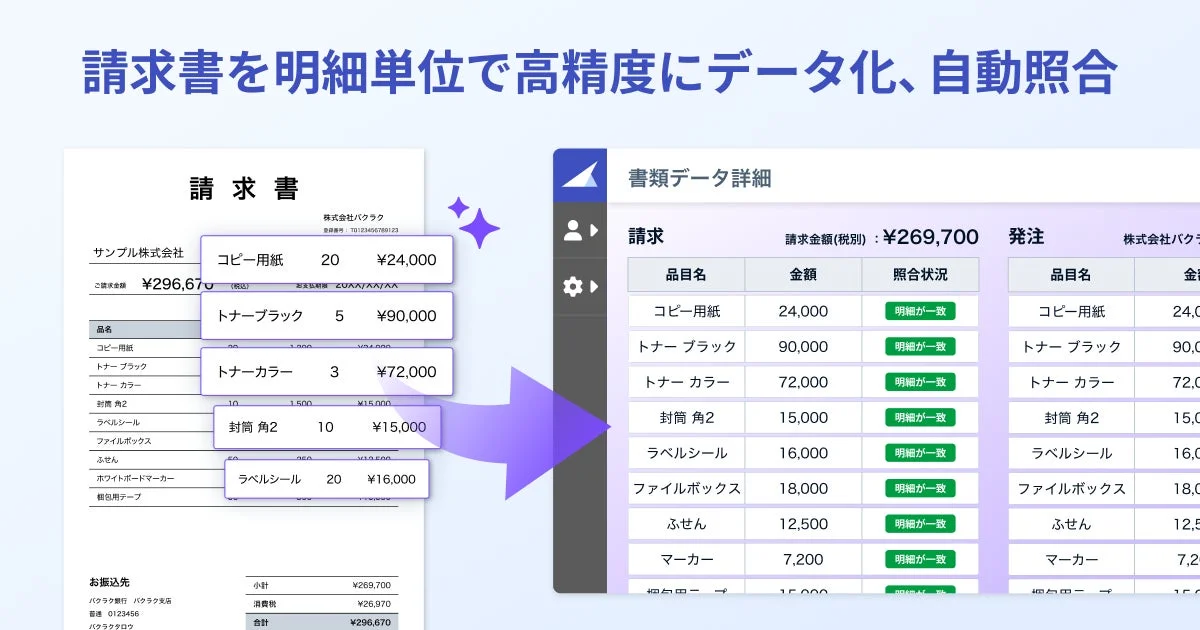Click the ラベルシール 20 ¥16,000 callout card
Viewport: 1200px width, 630px height.
tap(326, 479)
